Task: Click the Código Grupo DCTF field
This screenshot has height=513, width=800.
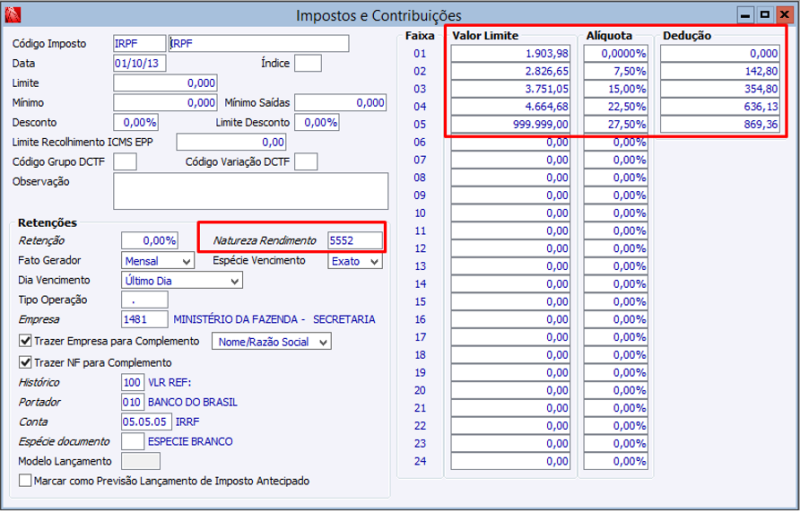Action: [125, 162]
